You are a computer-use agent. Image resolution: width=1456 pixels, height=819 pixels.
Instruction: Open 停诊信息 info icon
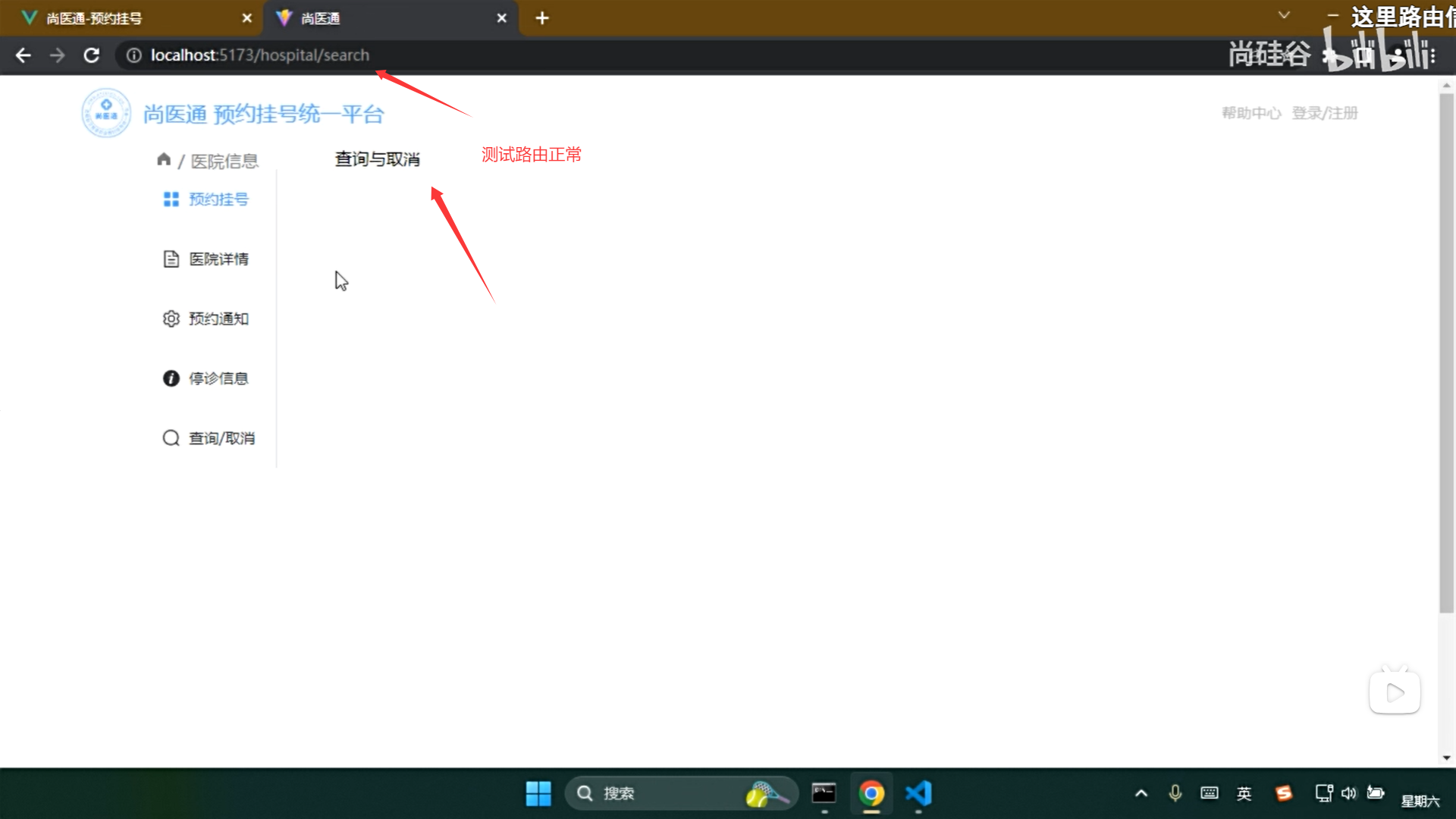coord(171,378)
